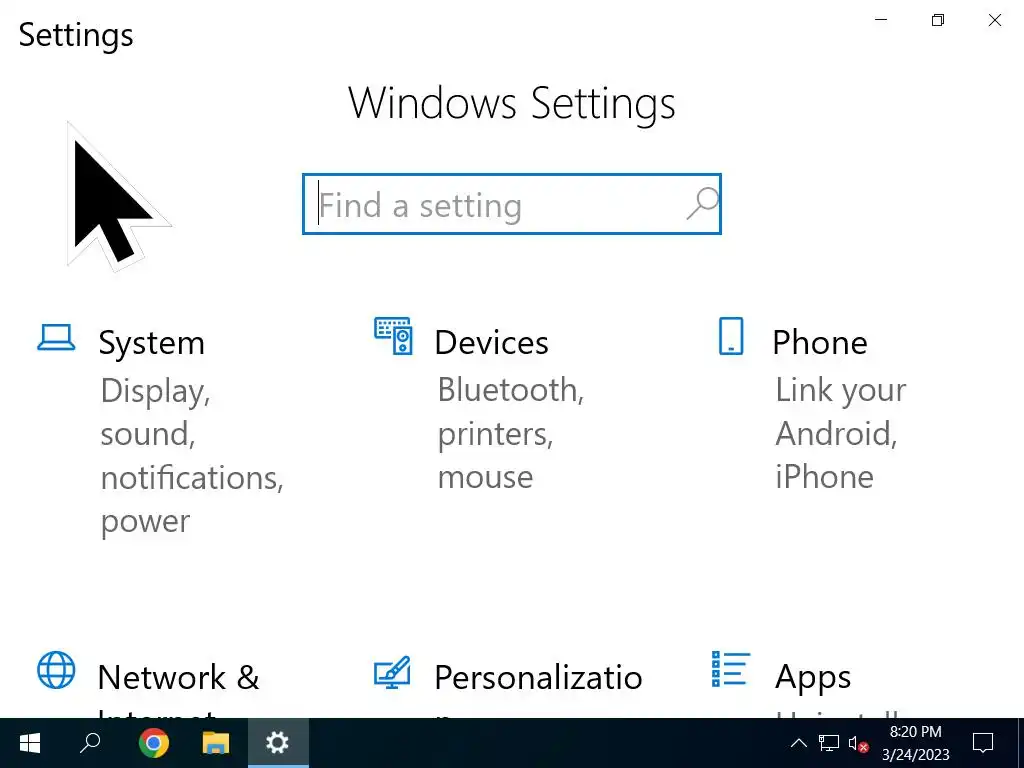
Task: Open the Devices settings category
Action: click(x=491, y=343)
